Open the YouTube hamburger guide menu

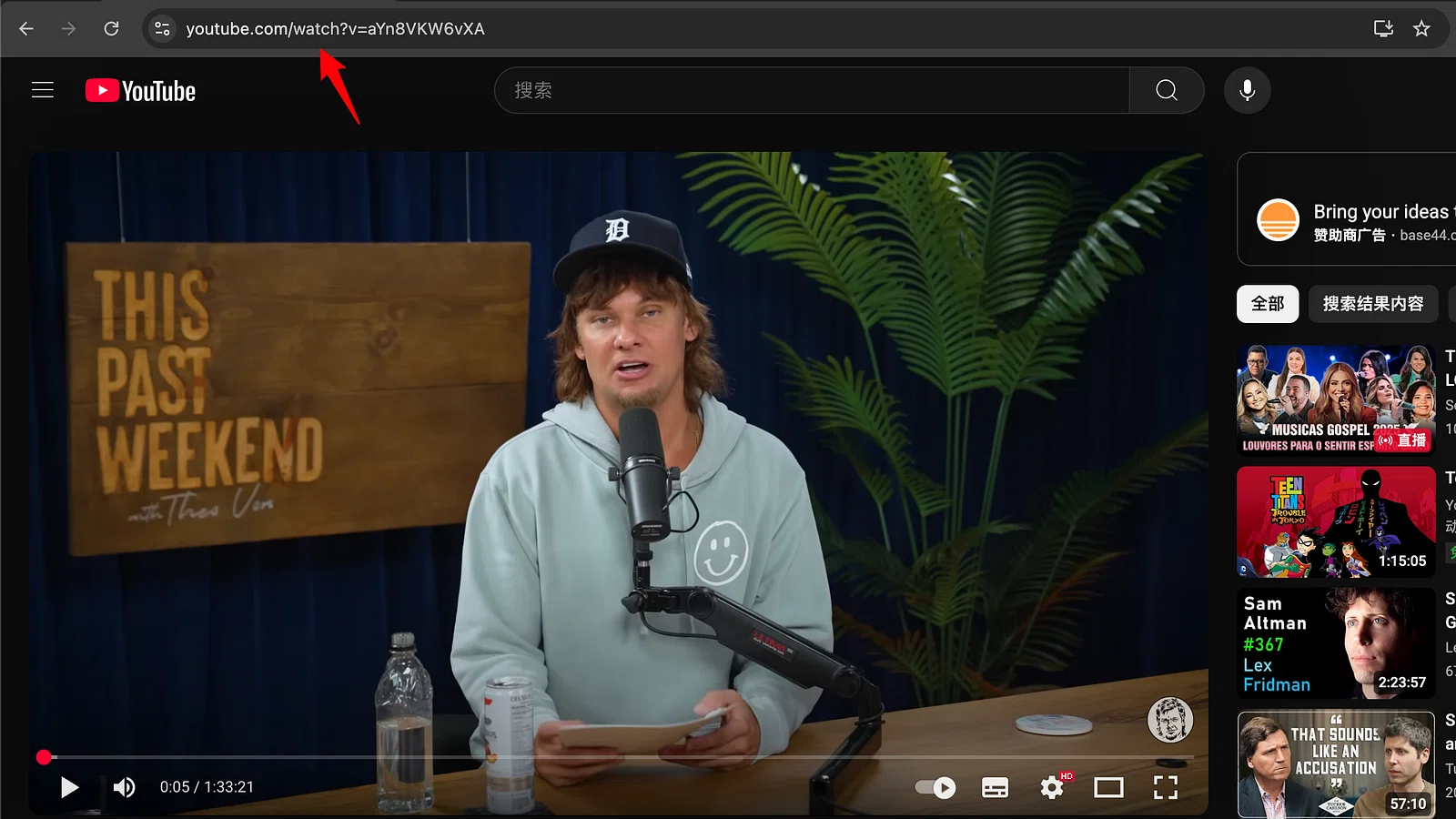click(x=43, y=90)
